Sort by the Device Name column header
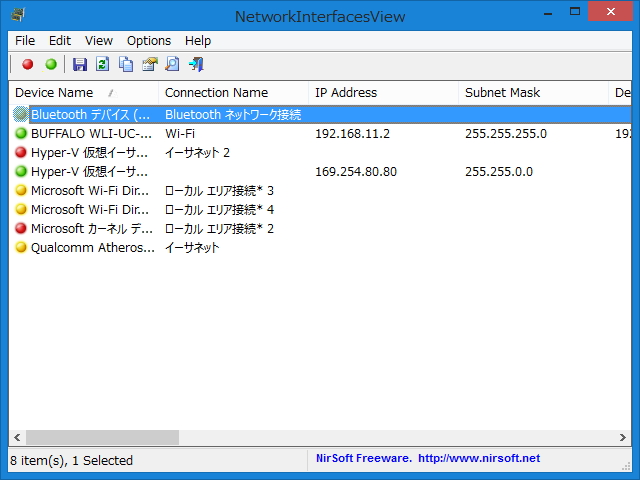The height and width of the screenshot is (480, 640). [84, 93]
